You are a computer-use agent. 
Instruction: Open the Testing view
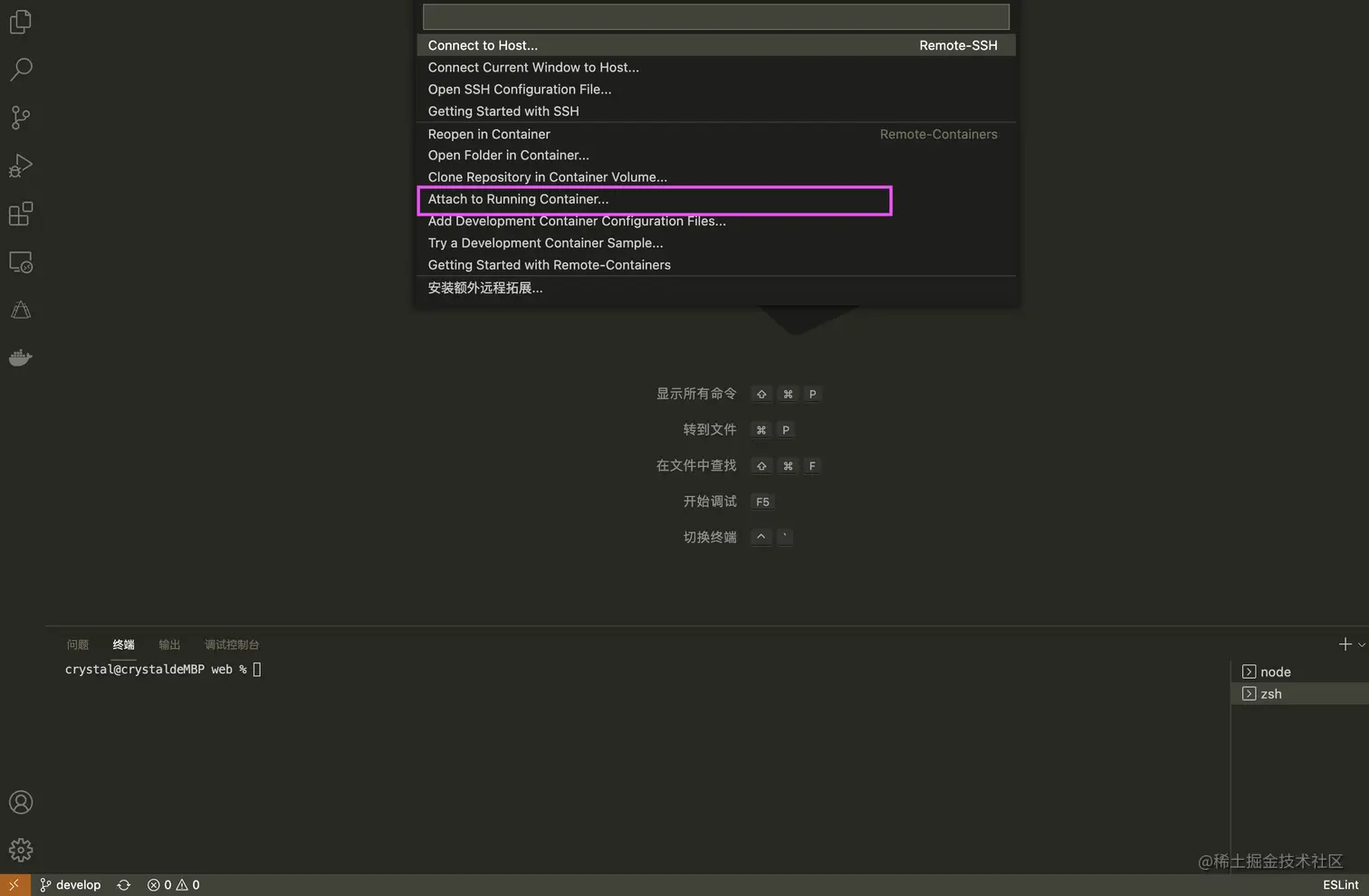[21, 310]
